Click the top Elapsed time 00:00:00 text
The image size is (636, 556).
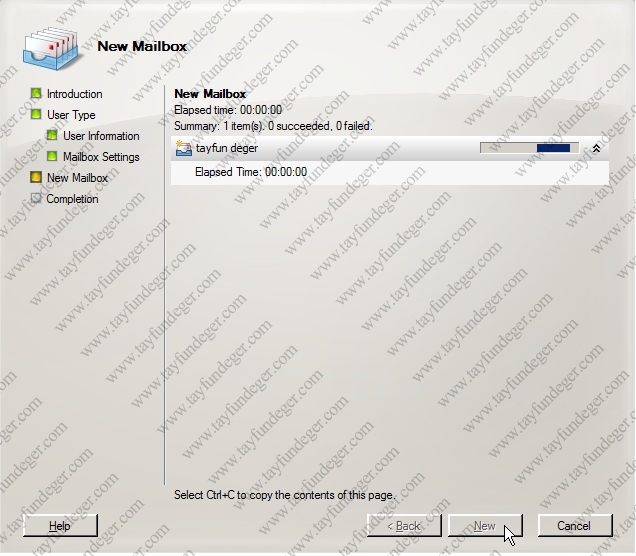(x=228, y=110)
